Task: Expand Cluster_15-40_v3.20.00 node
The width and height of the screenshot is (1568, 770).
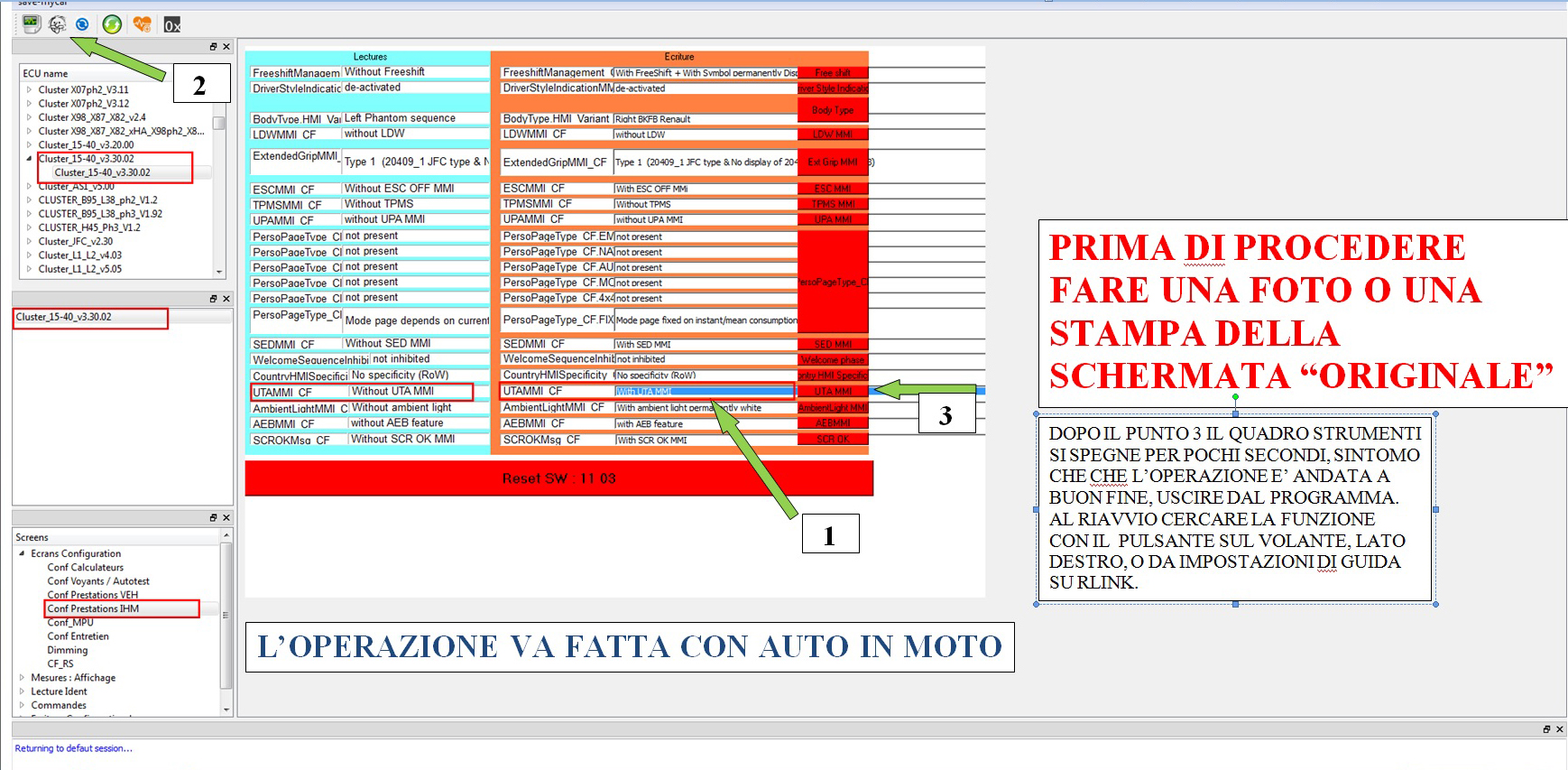Action: [x=29, y=144]
